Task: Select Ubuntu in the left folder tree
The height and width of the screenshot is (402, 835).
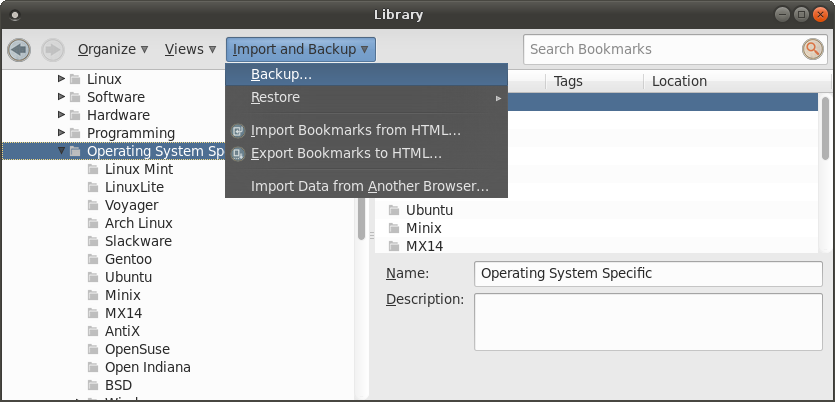Action: (128, 277)
